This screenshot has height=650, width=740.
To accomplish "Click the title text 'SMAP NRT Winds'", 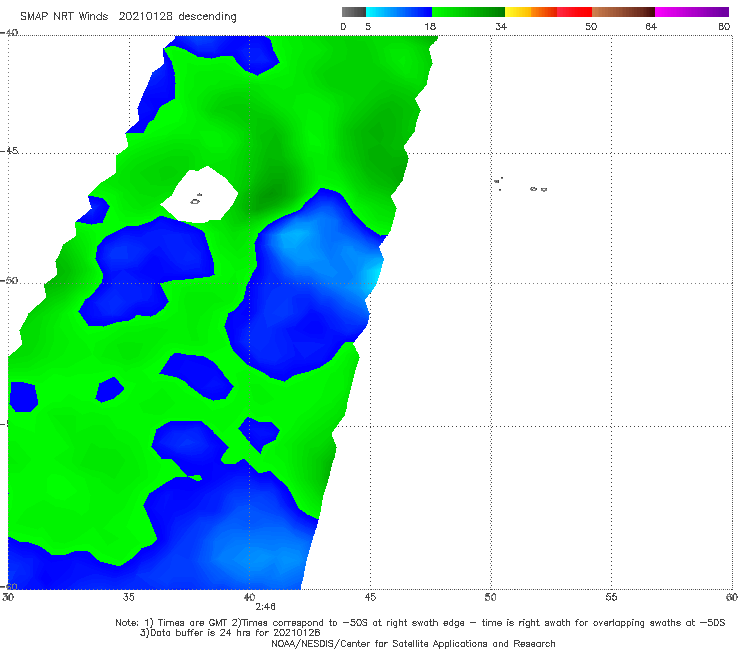I will click(64, 17).
